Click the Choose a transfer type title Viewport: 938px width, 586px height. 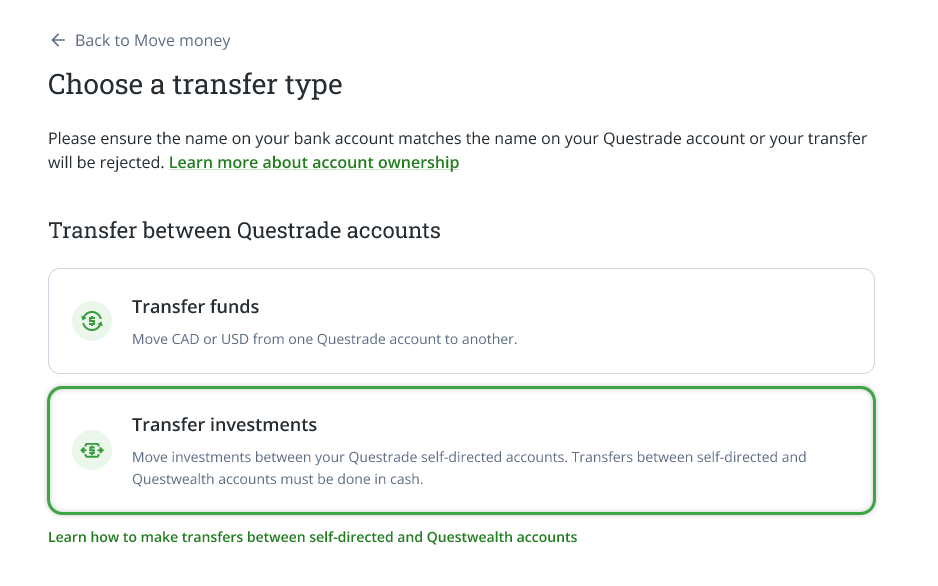pyautogui.click(x=194, y=85)
